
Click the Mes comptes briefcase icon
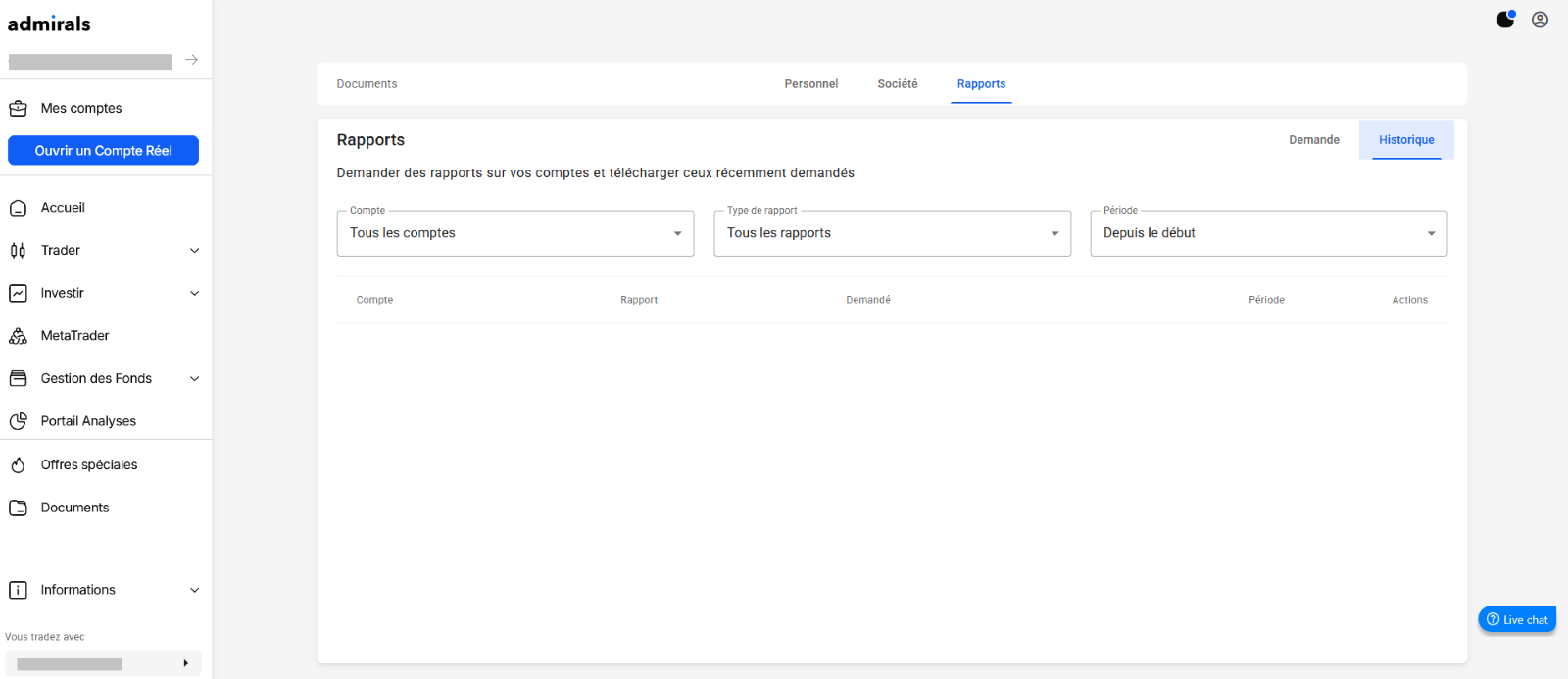click(18, 108)
